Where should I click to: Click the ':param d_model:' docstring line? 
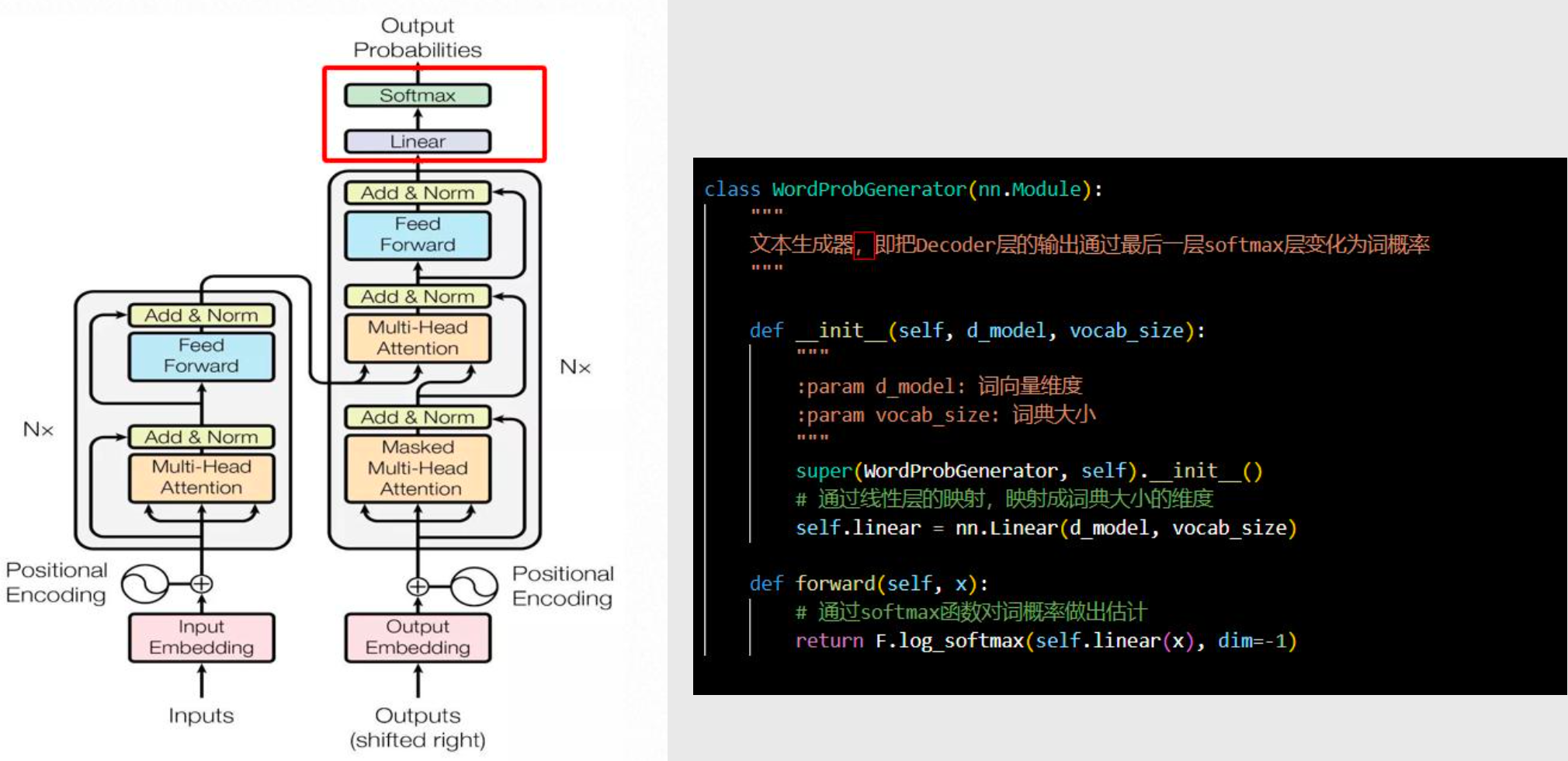tap(939, 386)
